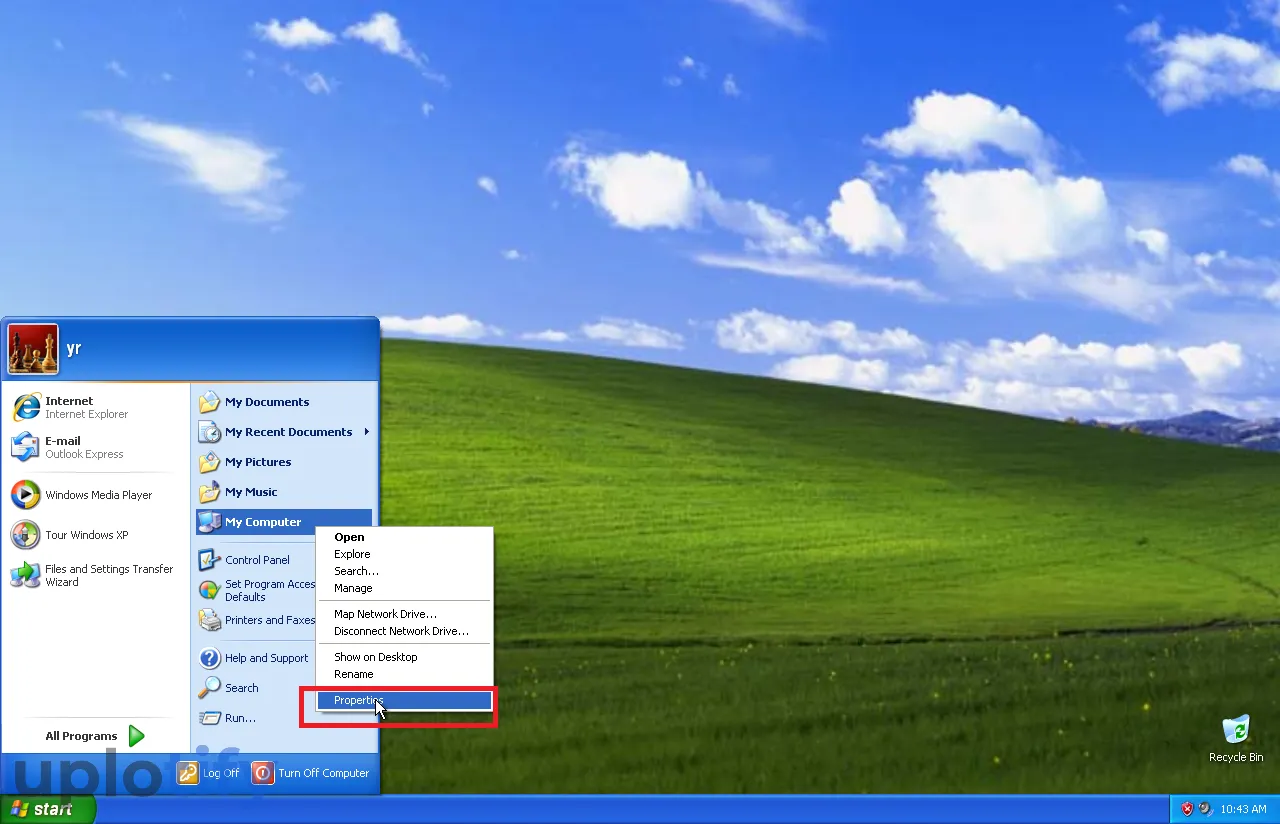Select Map Network Drive option

tap(385, 614)
